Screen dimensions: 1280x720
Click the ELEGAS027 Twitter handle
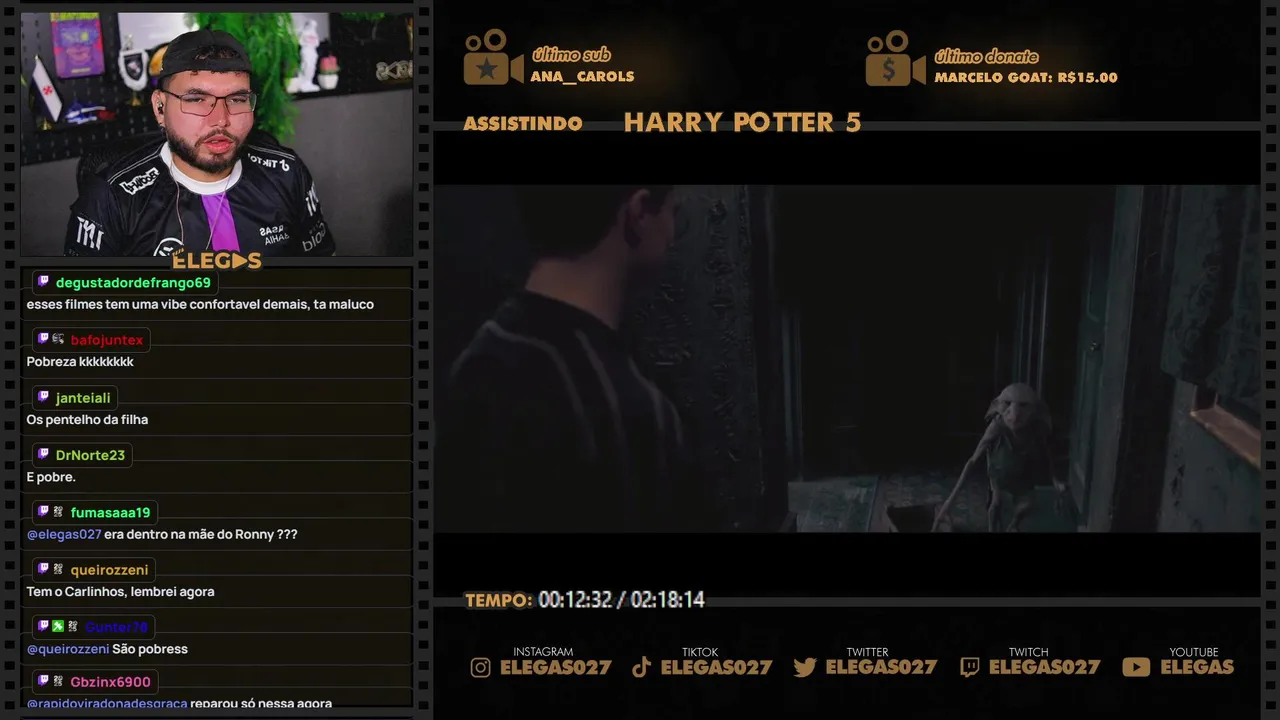point(882,667)
